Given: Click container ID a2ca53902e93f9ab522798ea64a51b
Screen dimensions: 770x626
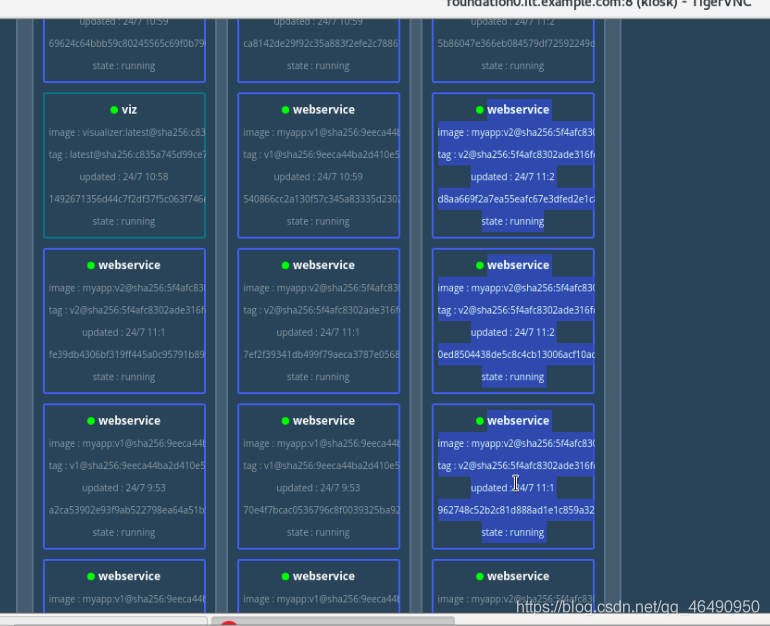Looking at the screenshot, I should point(127,510).
